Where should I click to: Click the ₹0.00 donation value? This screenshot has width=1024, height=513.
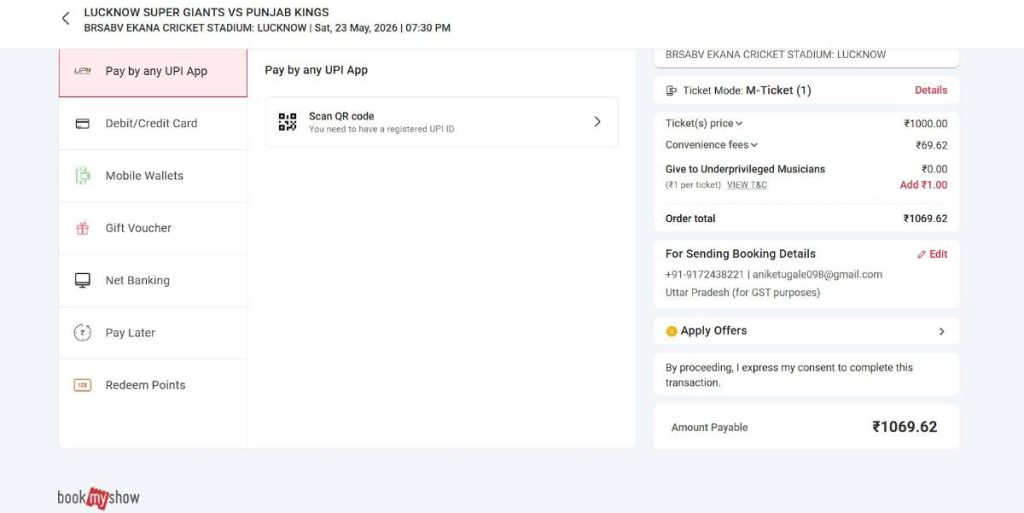pyautogui.click(x=935, y=169)
